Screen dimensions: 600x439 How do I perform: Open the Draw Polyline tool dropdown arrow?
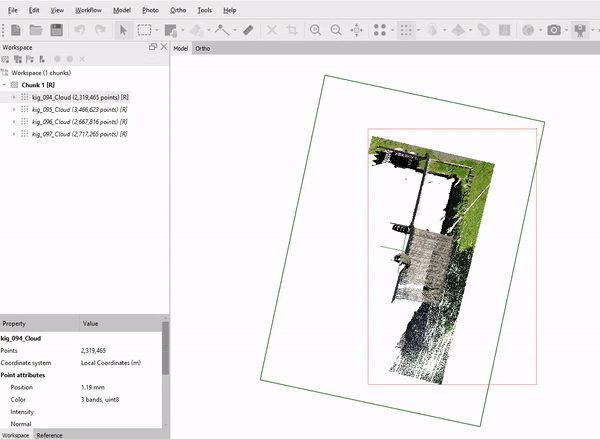click(235, 30)
